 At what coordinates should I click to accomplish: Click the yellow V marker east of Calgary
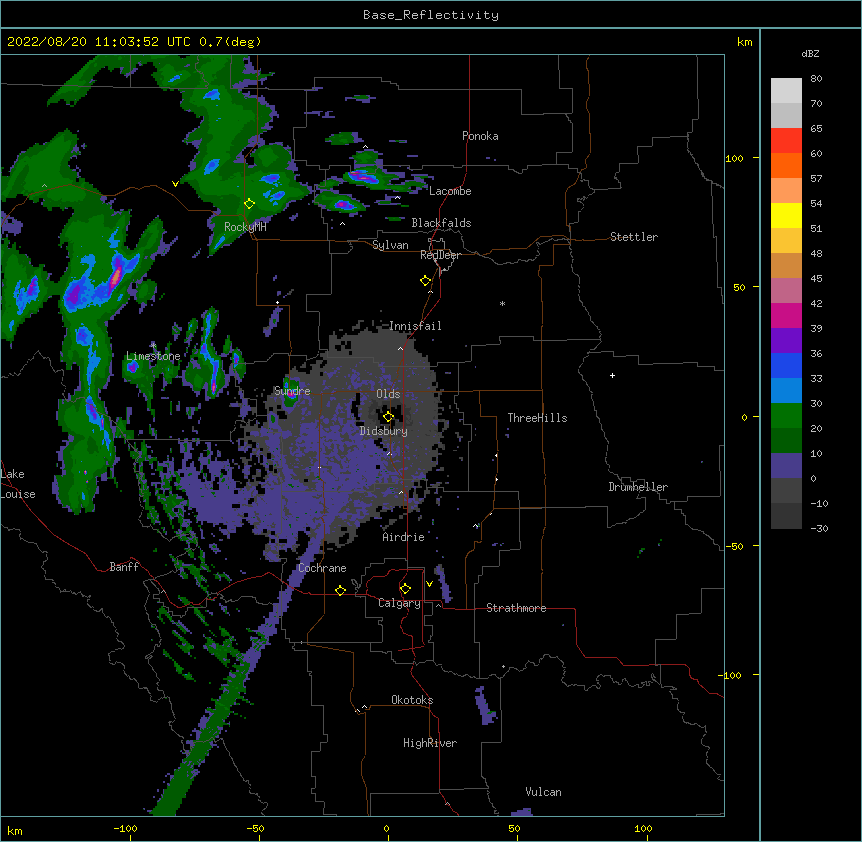[429, 584]
